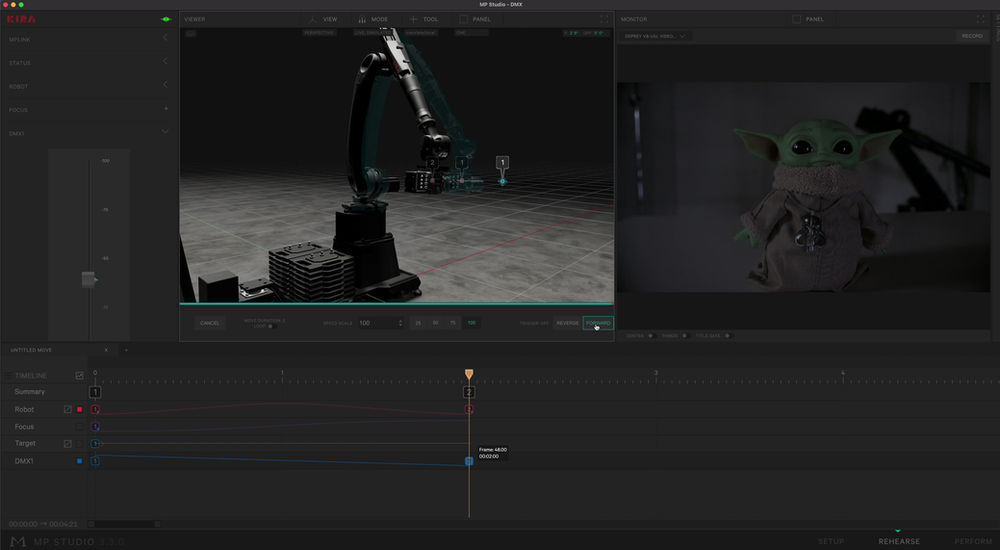Expand the viewer to fullscreen
This screenshot has height=550, width=1000.
pos(604,19)
